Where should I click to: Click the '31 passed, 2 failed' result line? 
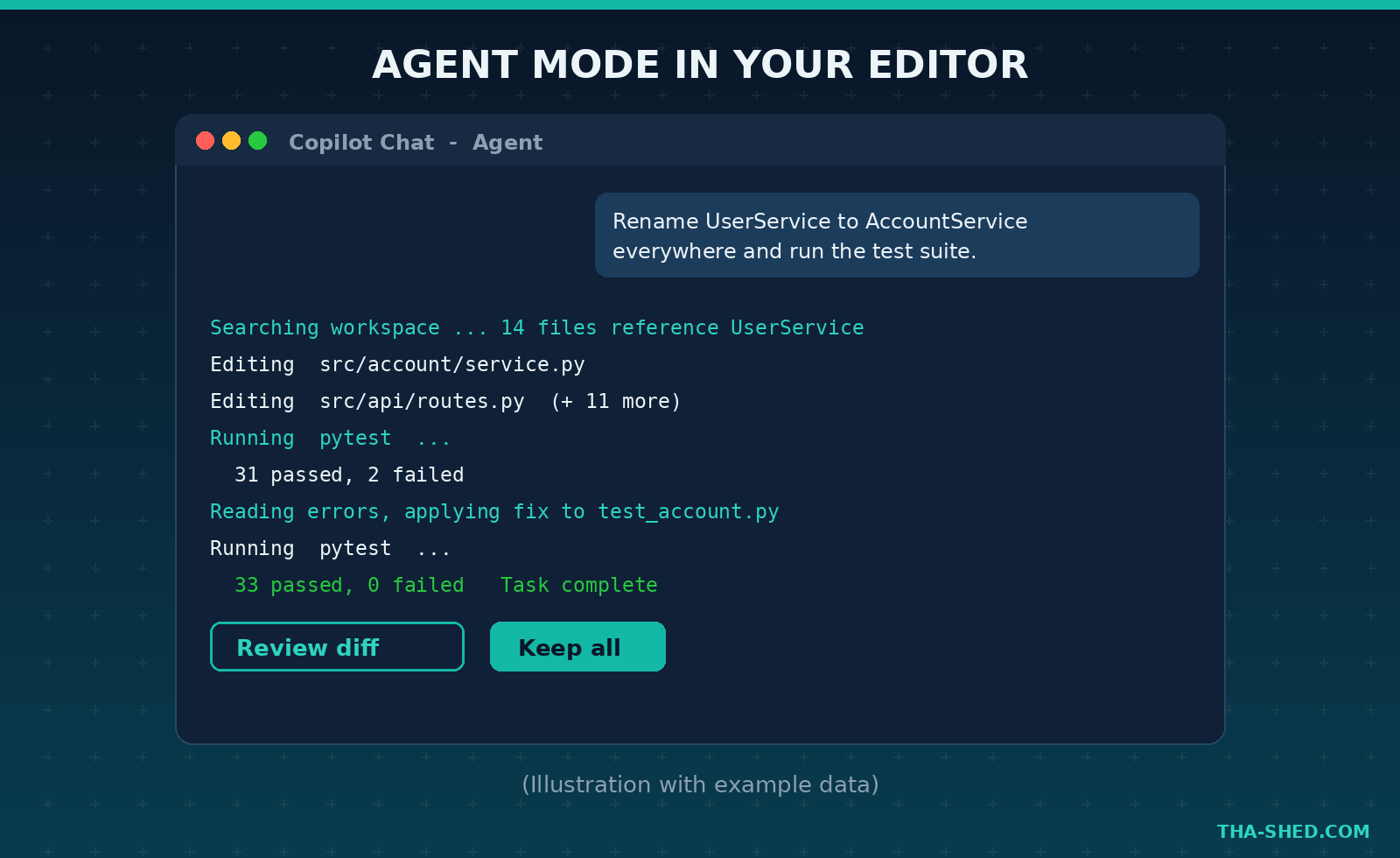pyautogui.click(x=349, y=475)
